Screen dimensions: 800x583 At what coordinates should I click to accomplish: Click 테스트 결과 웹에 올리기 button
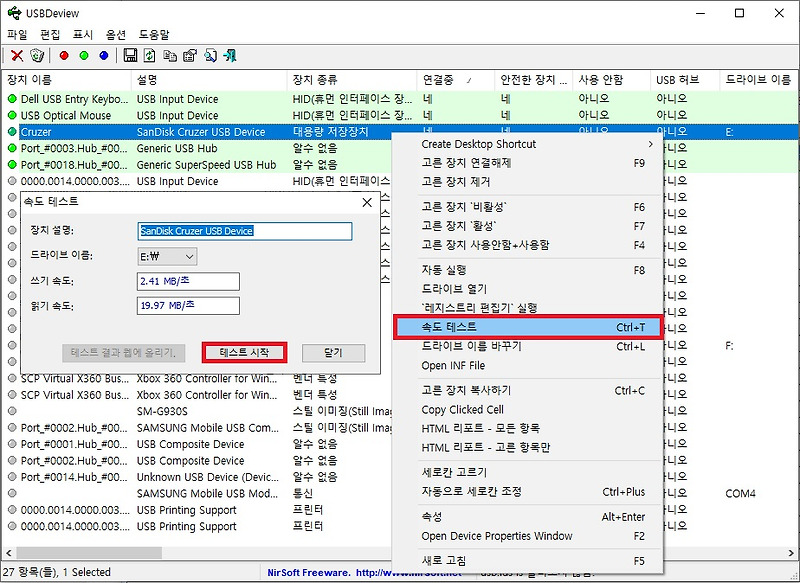pos(123,352)
